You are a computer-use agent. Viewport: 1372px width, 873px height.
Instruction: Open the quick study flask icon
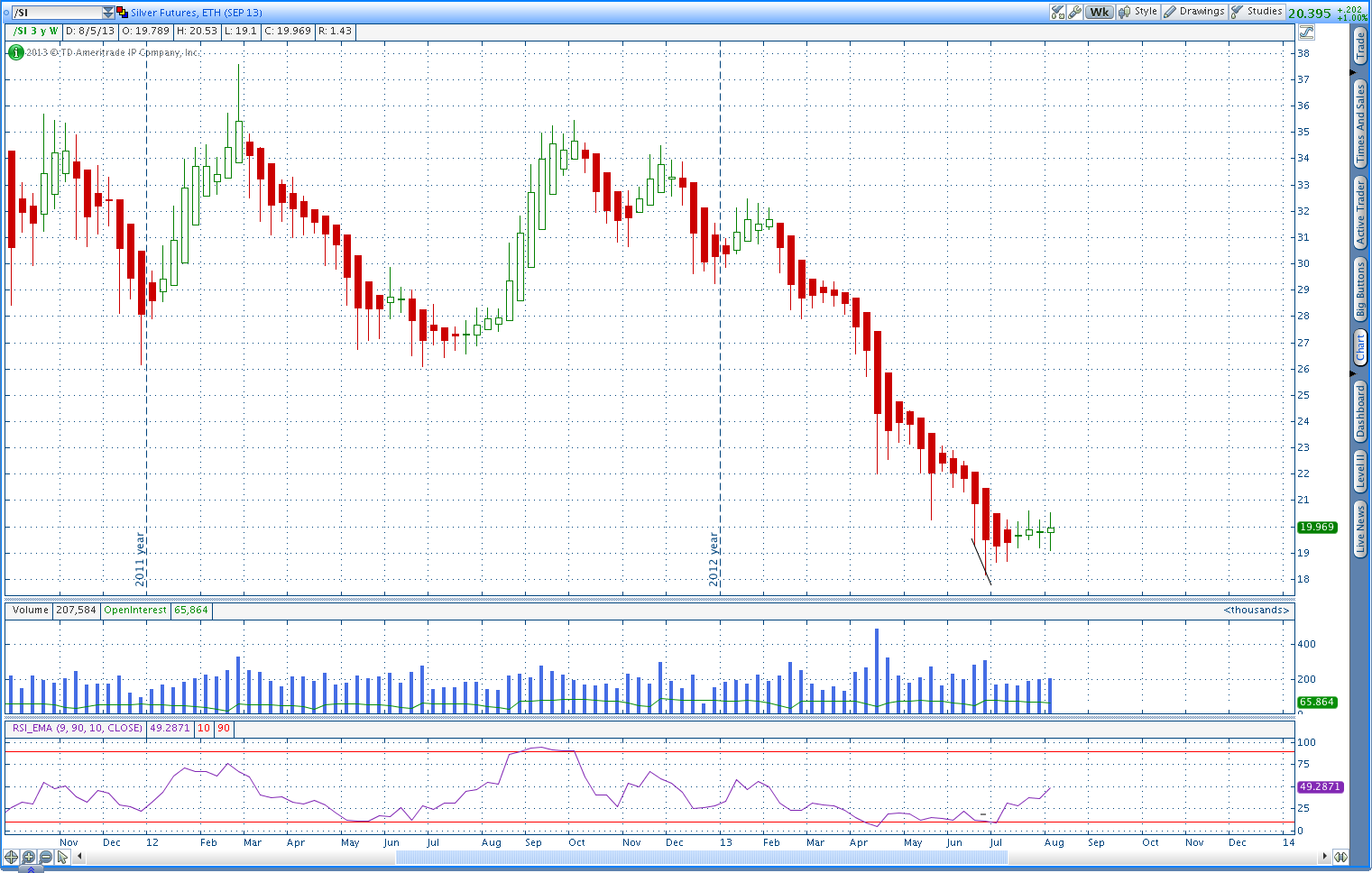[x=1058, y=12]
